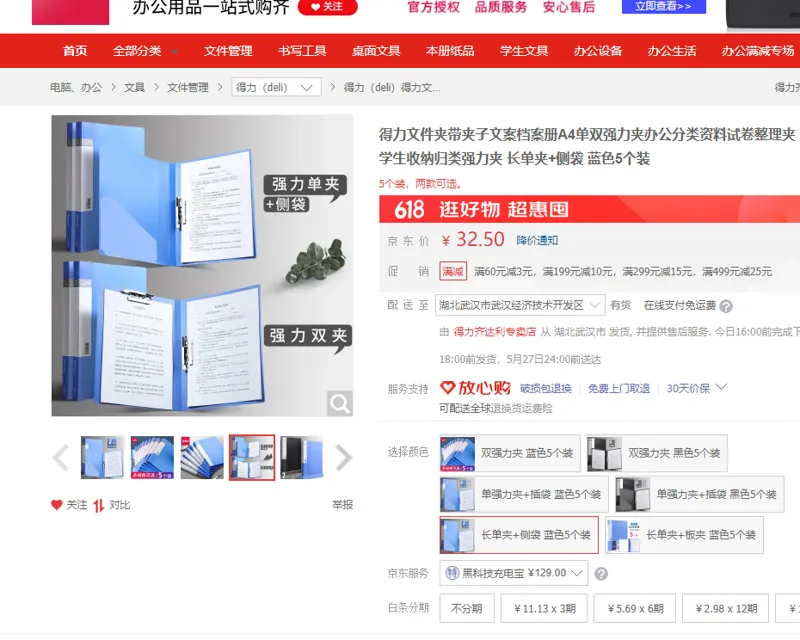The height and width of the screenshot is (640, 800).
Task: Choose 长单夹+侧袋 蓝色5个装 option
Action: 519,535
